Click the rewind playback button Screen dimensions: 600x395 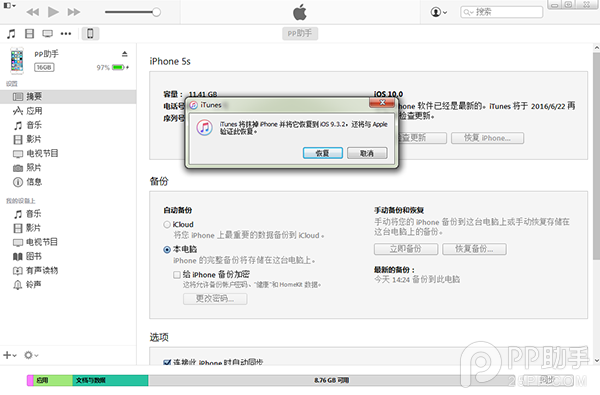33,12
